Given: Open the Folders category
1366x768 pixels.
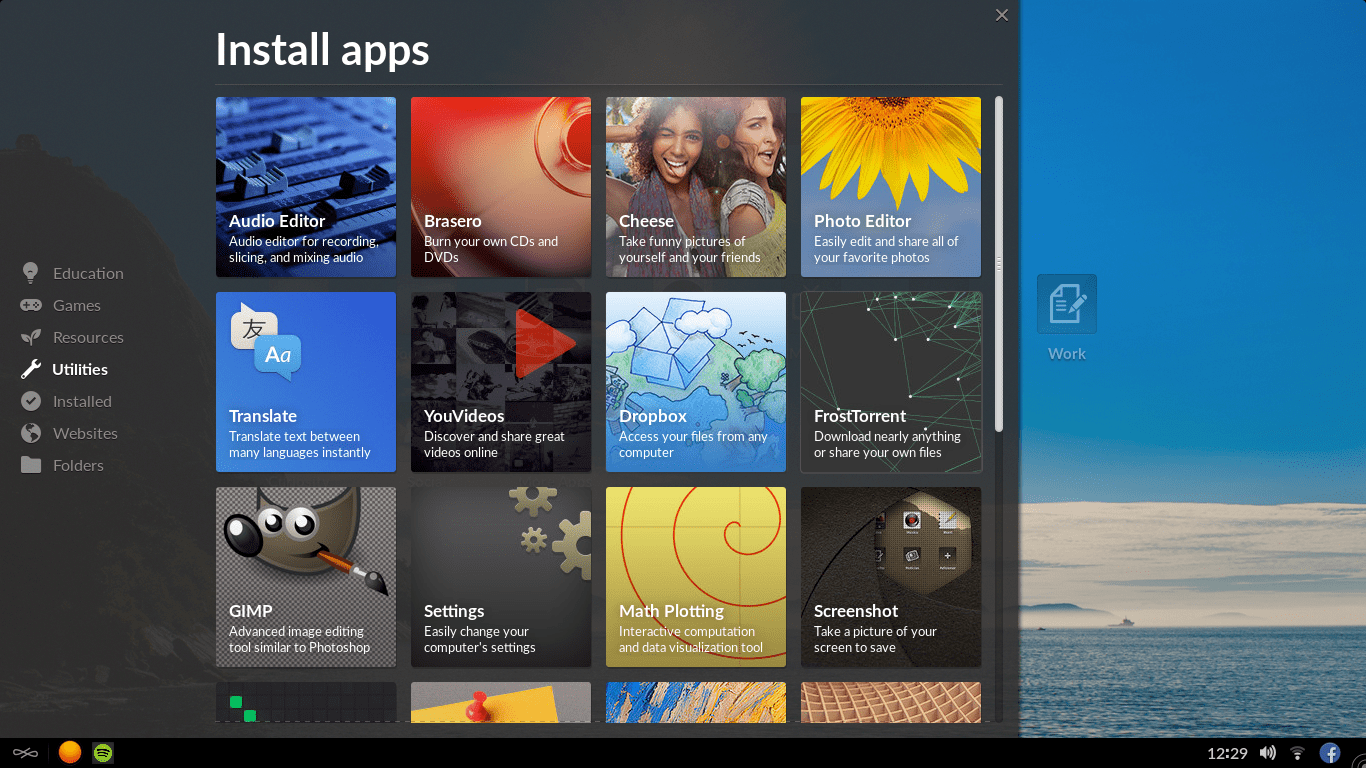Looking at the screenshot, I should point(78,465).
